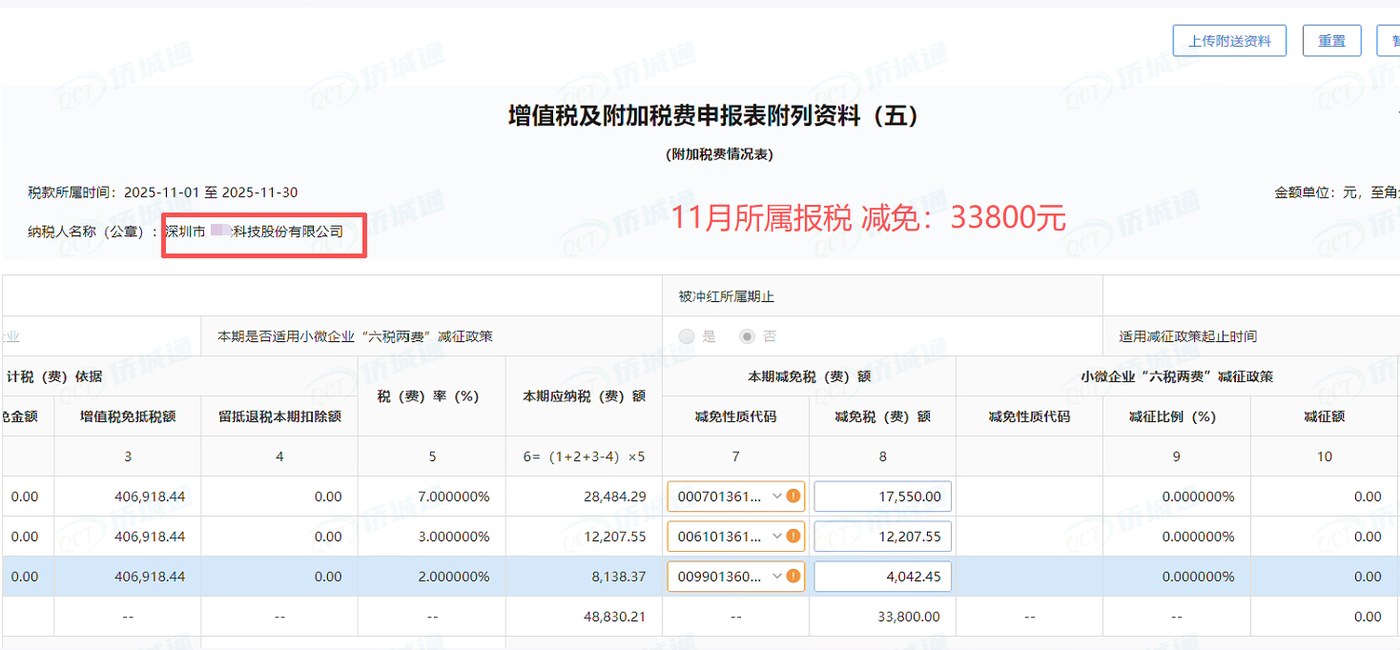Click the 3.000000% rate cell
Viewport: 1400px width, 650px height.
point(432,536)
